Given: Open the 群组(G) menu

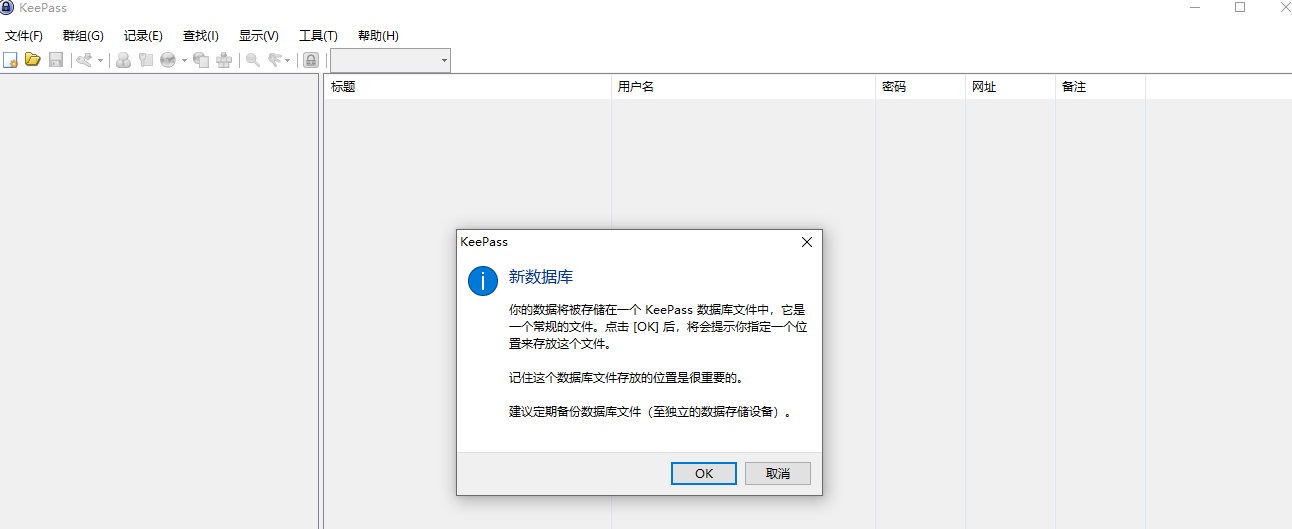Looking at the screenshot, I should tap(83, 36).
